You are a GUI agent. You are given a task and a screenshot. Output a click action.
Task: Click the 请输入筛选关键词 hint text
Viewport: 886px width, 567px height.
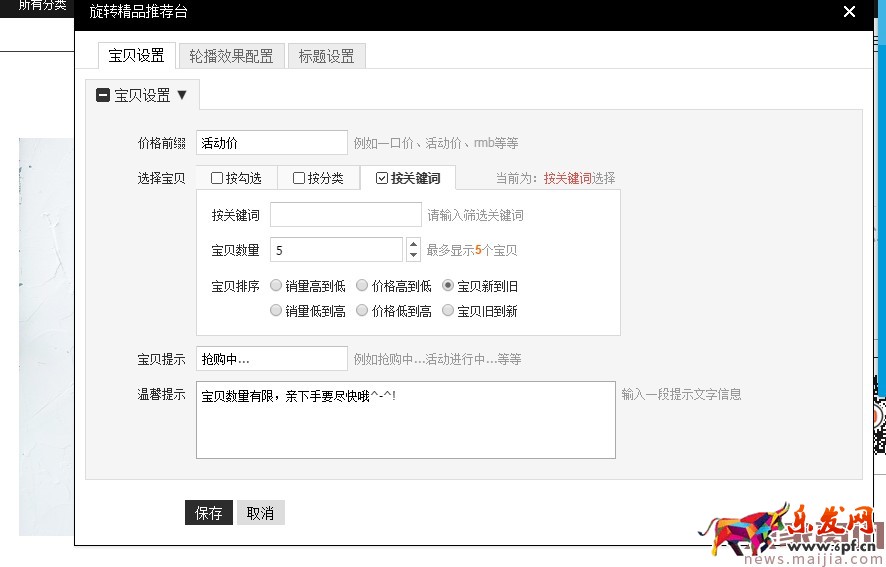[475, 215]
